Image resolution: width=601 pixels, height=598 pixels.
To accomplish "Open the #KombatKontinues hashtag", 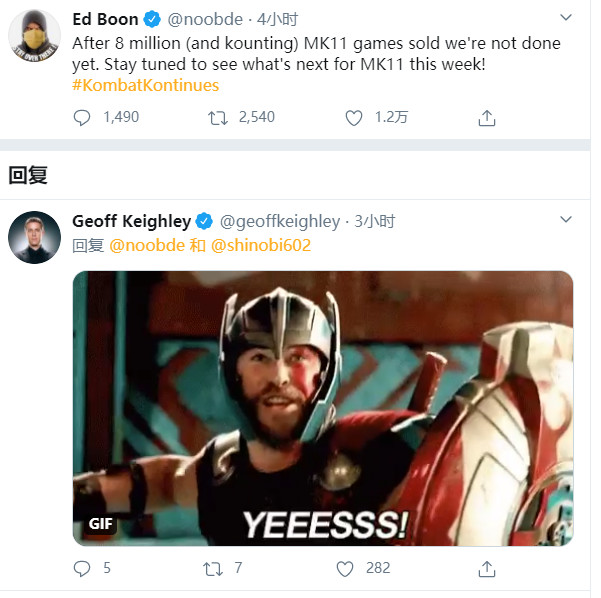I will [x=146, y=85].
